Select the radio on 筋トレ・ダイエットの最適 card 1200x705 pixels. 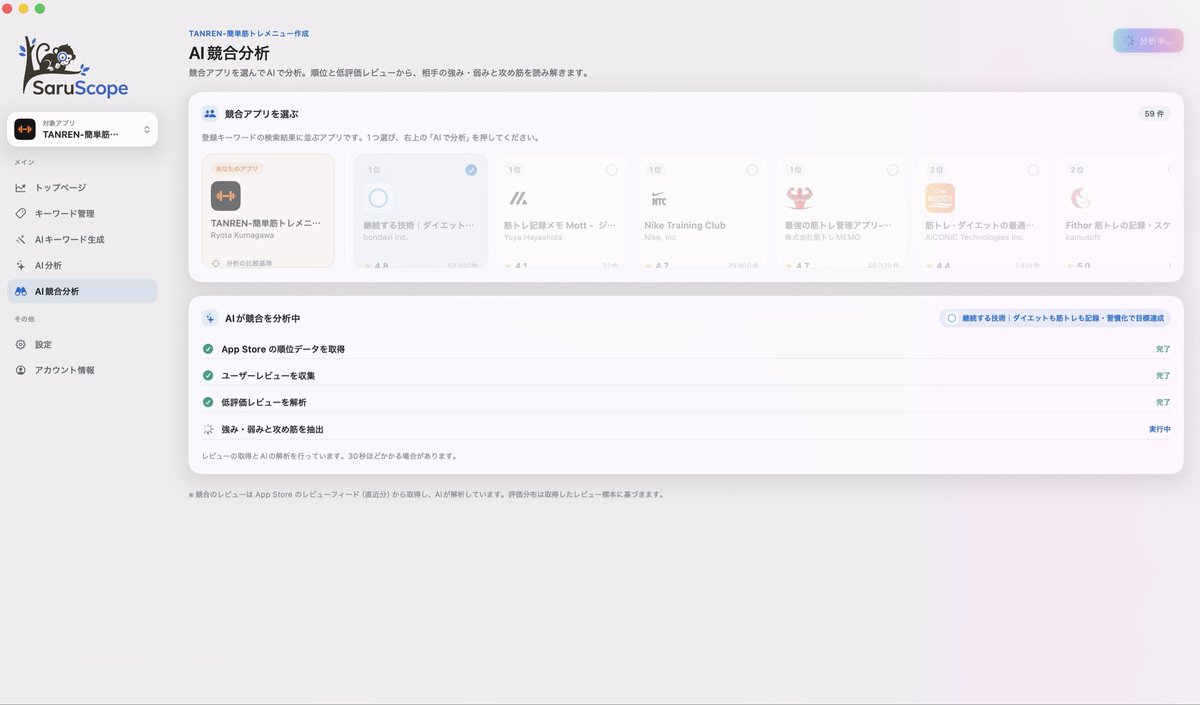click(x=1032, y=170)
